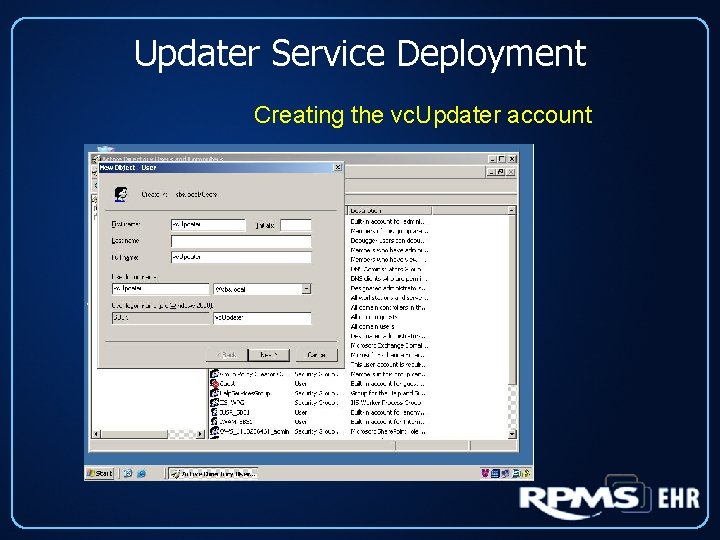Open the logon domain suffix dropdown

tap(306, 289)
